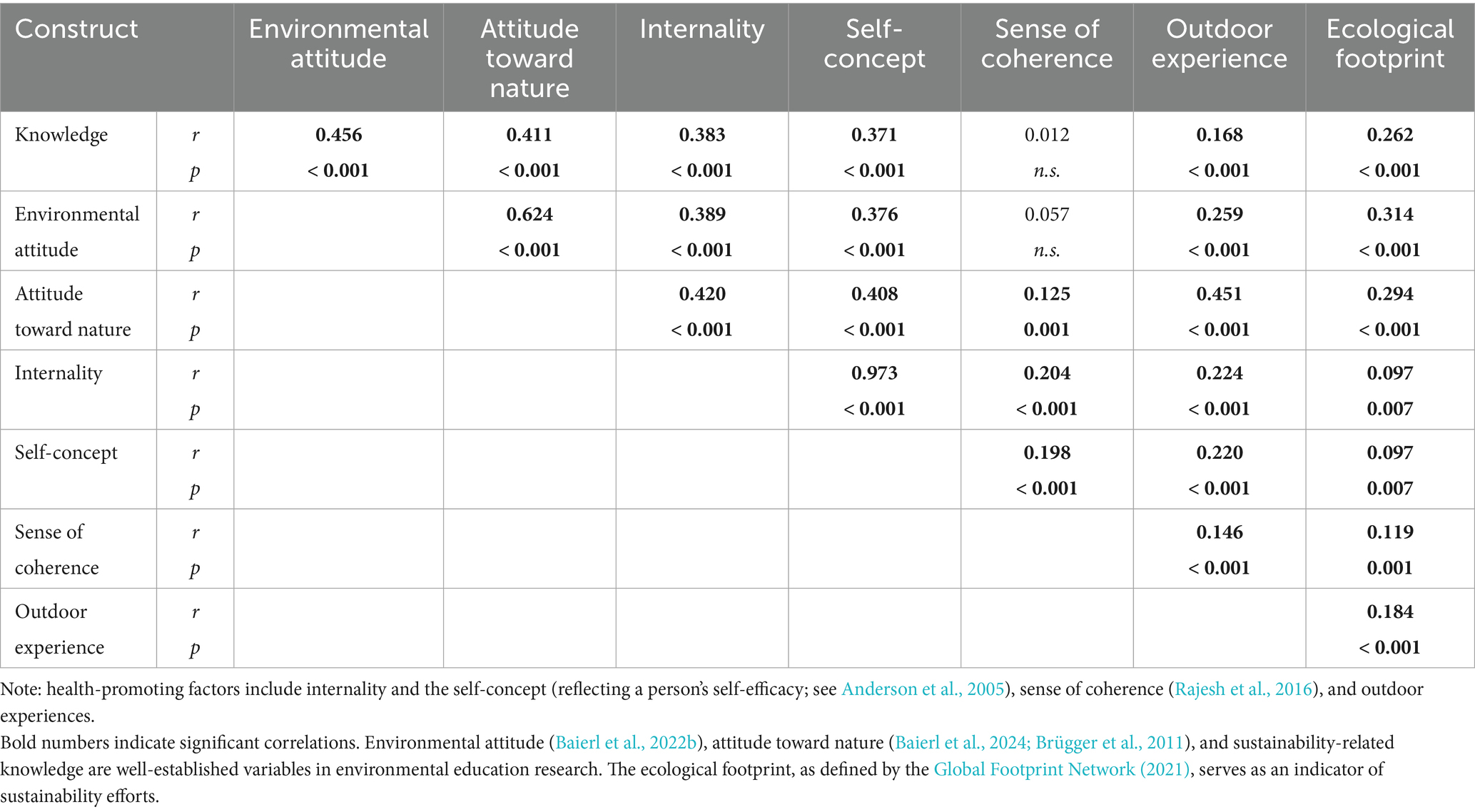Click the 0.624 correlation cell

point(529,214)
